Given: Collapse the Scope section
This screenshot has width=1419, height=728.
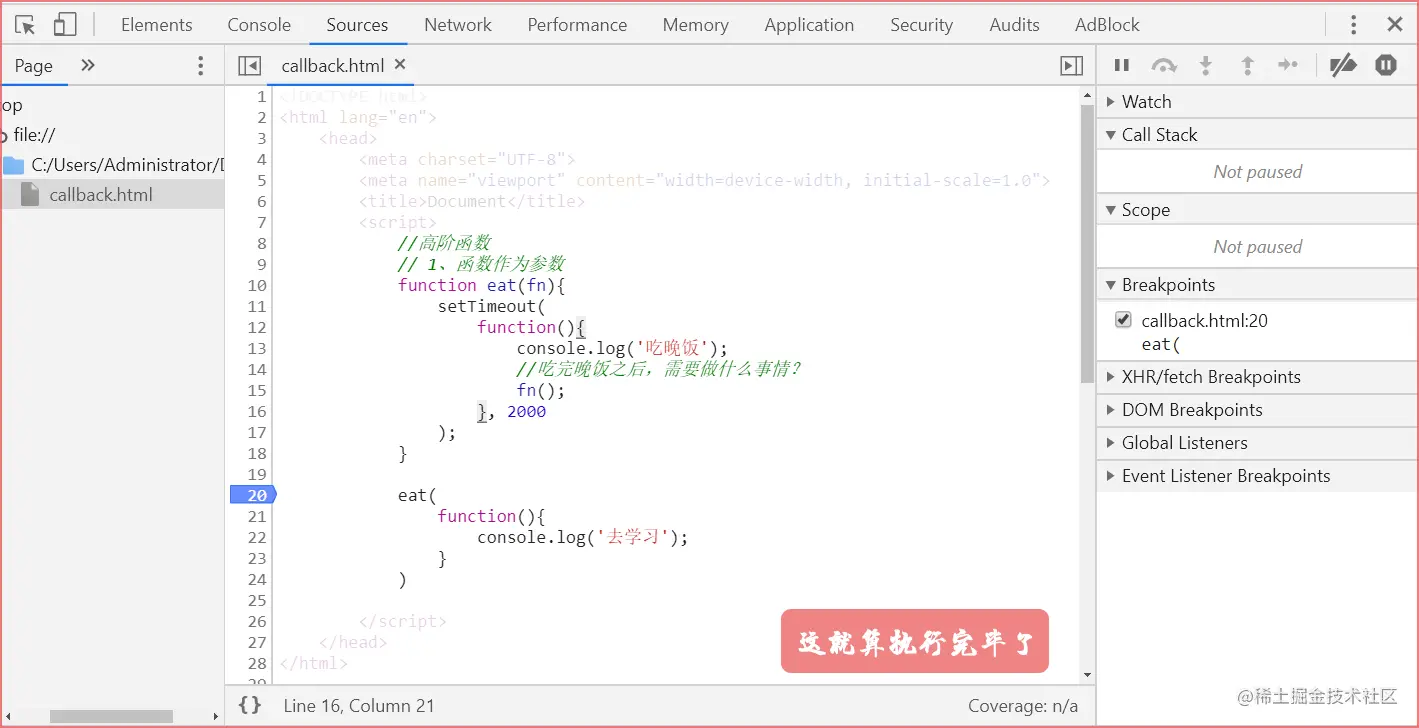Looking at the screenshot, I should [x=1257, y=210].
